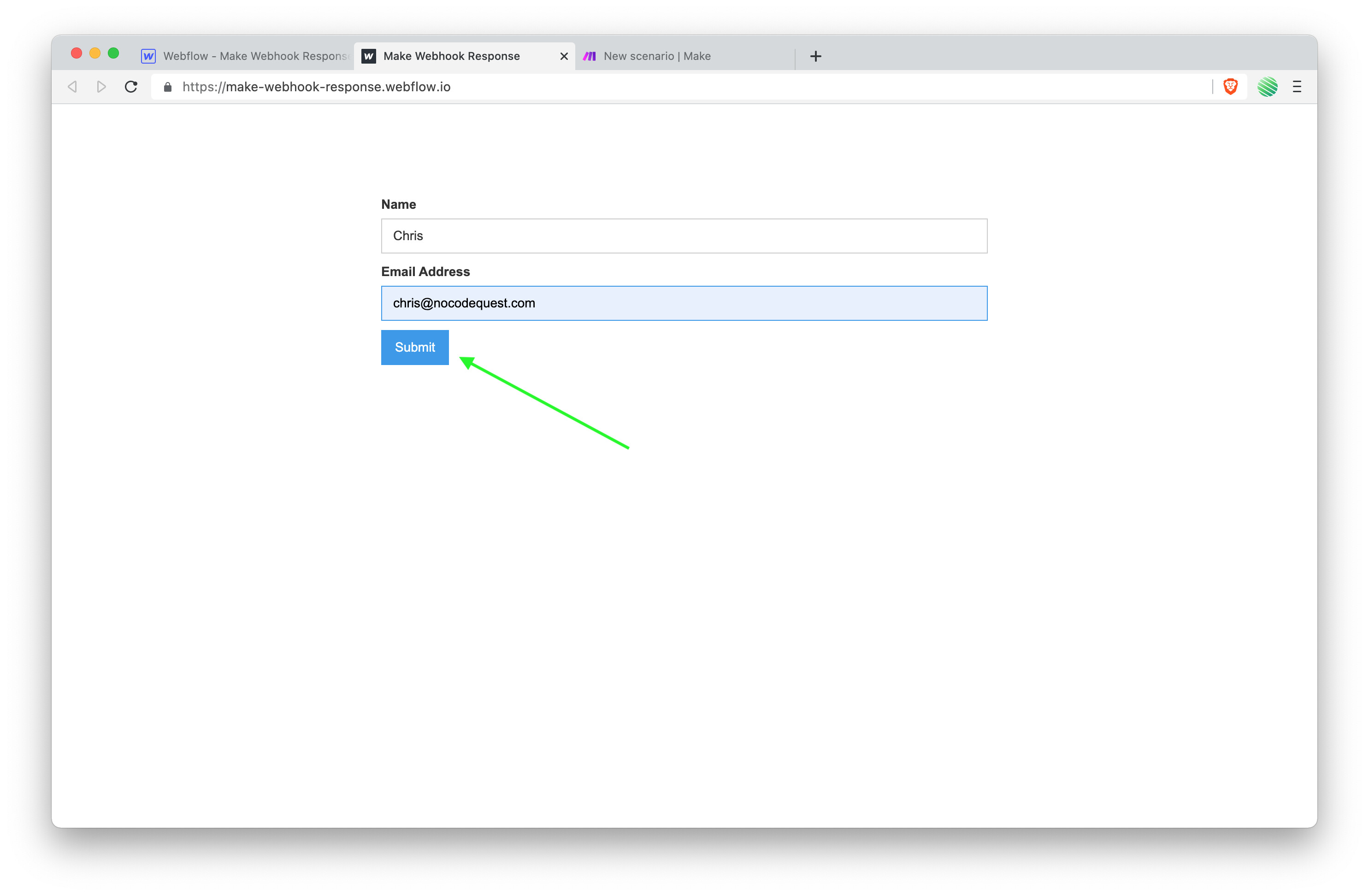Click the browser forward arrow

point(101,87)
